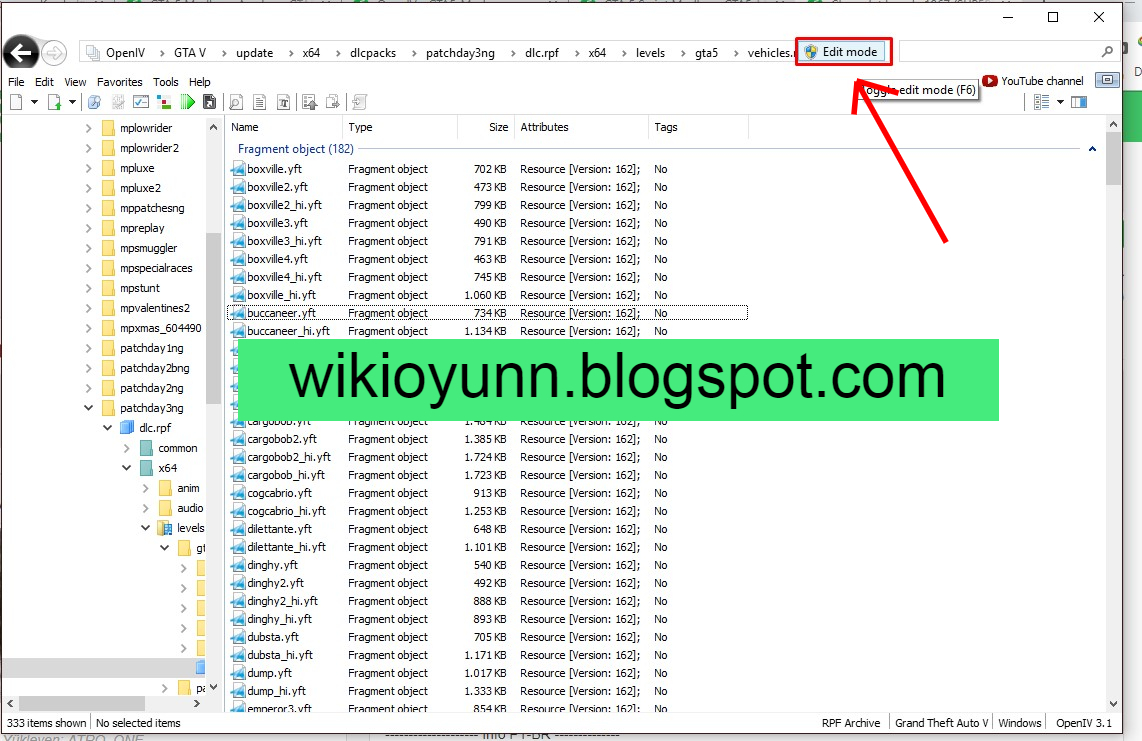Expand the mpstunt tree folder

coord(88,289)
